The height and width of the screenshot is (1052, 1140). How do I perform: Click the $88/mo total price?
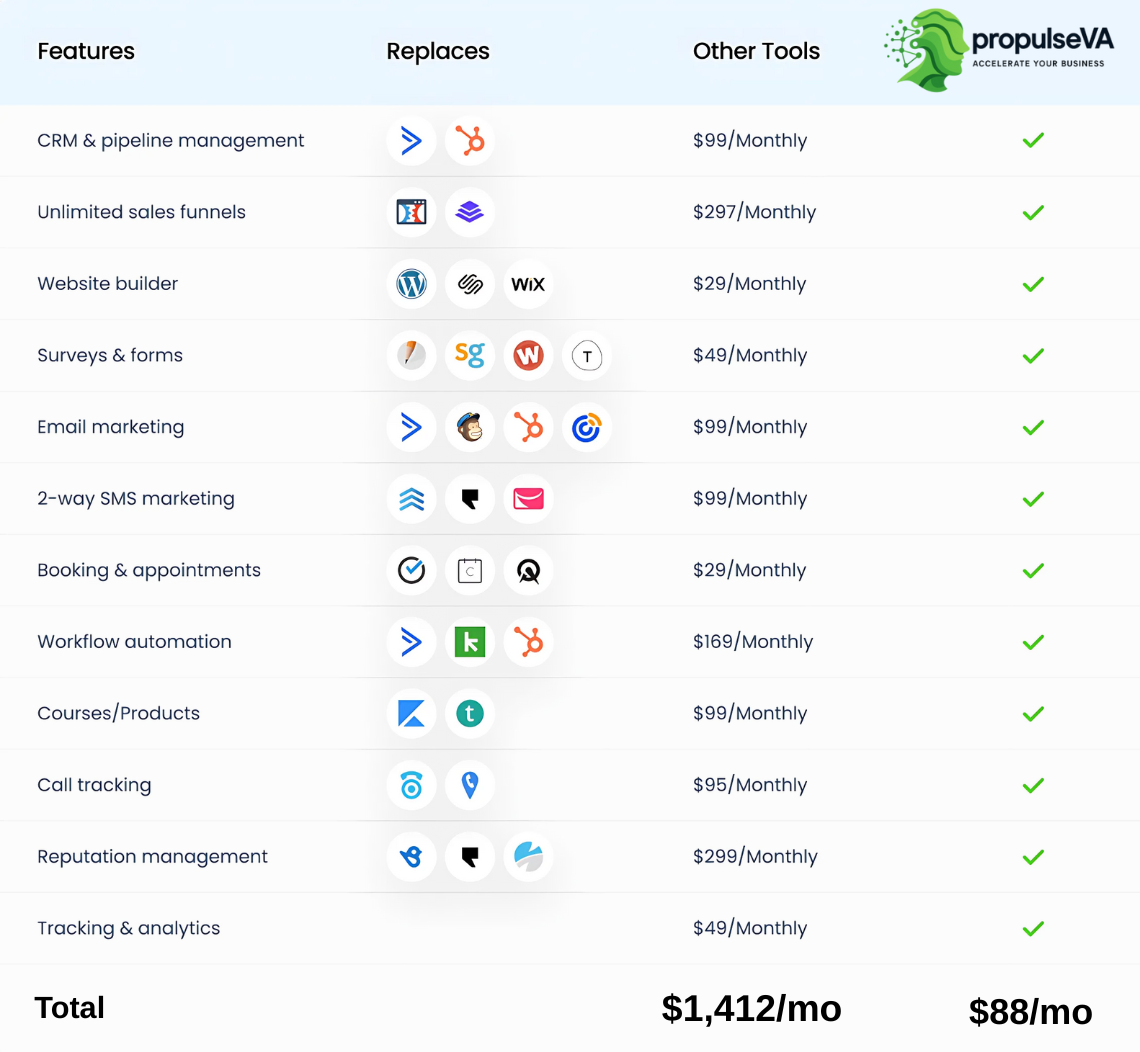[x=1030, y=1011]
